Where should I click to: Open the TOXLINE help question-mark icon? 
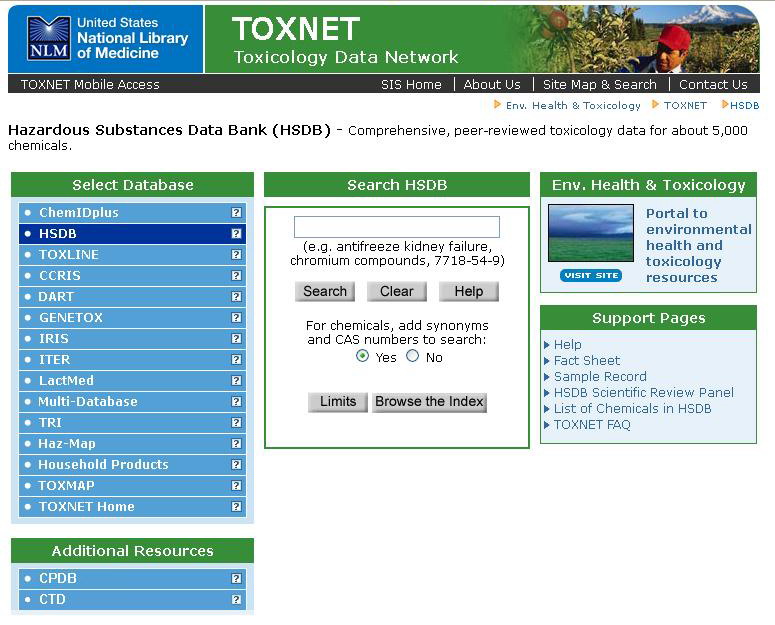pos(236,254)
